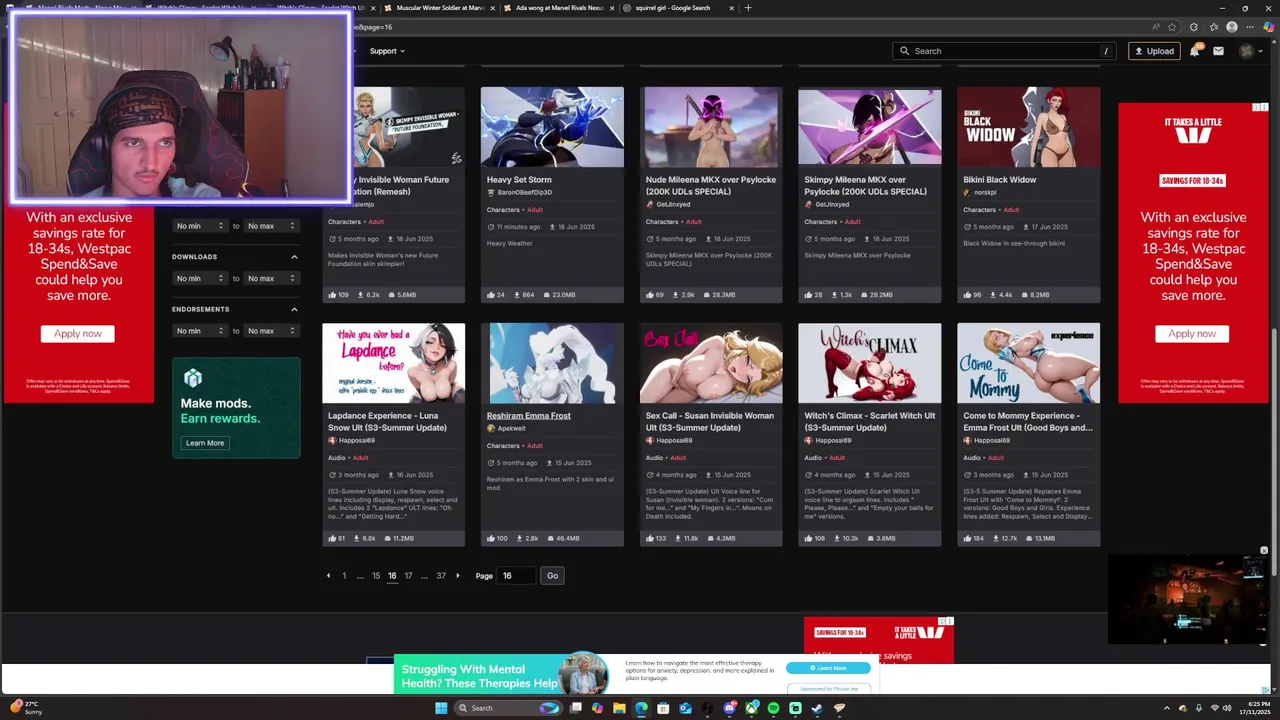The height and width of the screenshot is (720, 1280).
Task: Go to page 37 in pagination
Action: pyautogui.click(x=441, y=576)
